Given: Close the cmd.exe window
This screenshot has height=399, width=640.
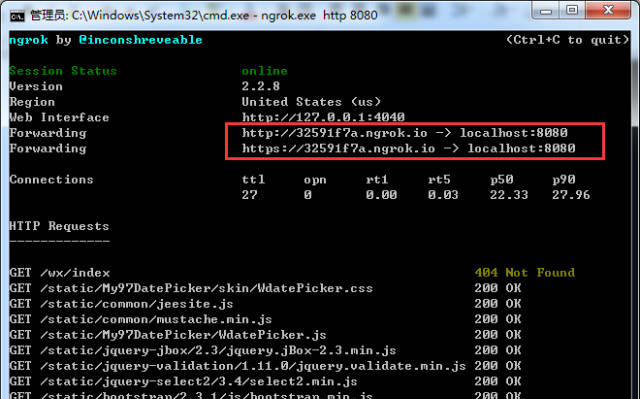Looking at the screenshot, I should [608, 10].
